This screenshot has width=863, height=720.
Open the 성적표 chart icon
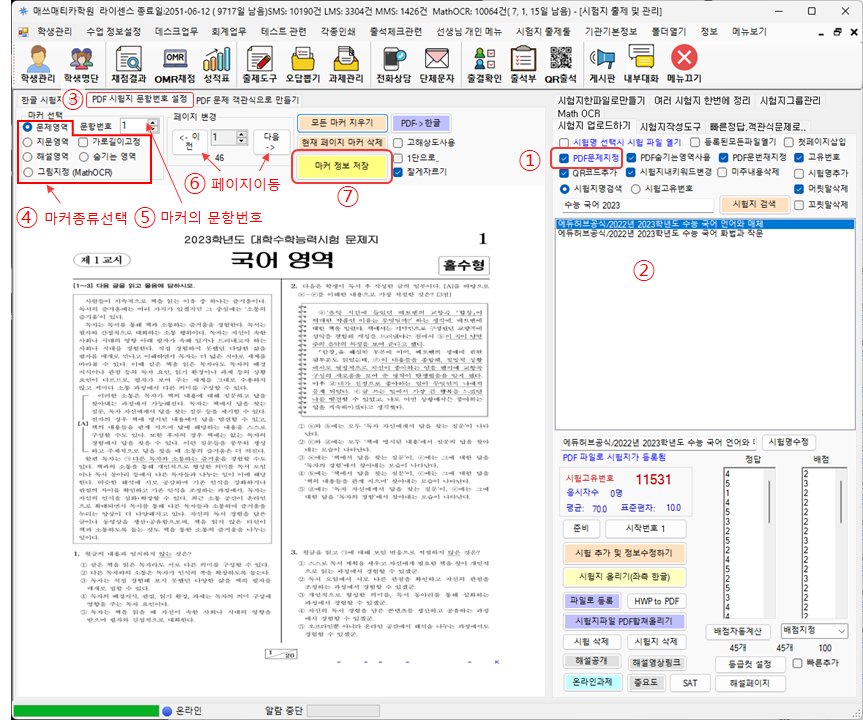tap(216, 64)
